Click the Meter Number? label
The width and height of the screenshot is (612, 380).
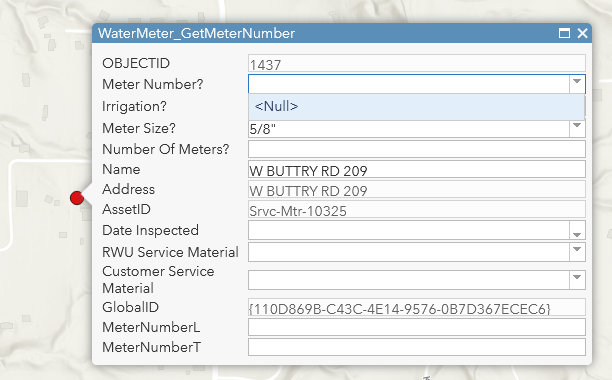pos(153,84)
